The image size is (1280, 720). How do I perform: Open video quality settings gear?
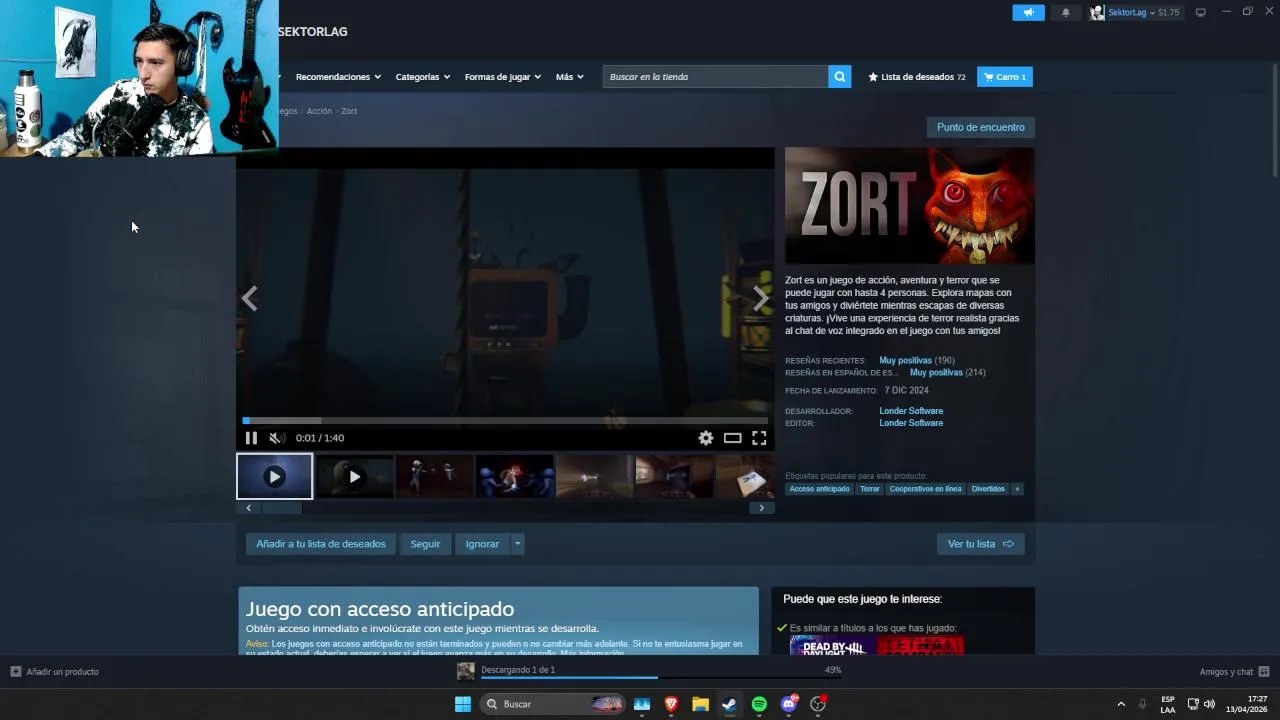(706, 438)
